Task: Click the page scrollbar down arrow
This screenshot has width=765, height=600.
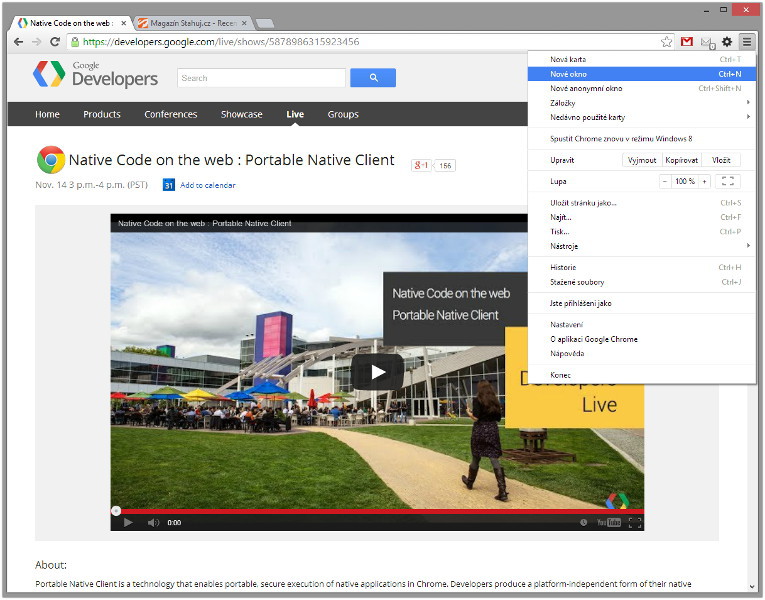Action: tap(751, 587)
